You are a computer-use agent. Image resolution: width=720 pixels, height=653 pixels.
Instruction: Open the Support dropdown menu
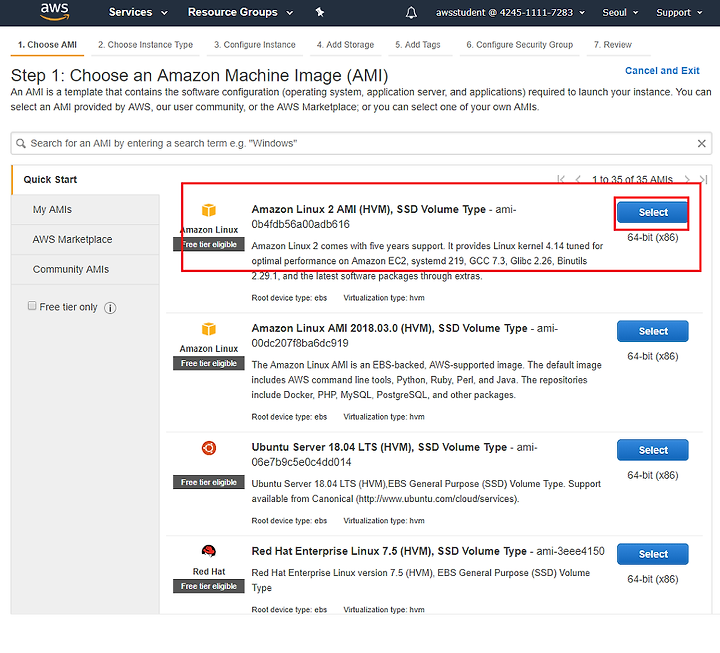679,13
